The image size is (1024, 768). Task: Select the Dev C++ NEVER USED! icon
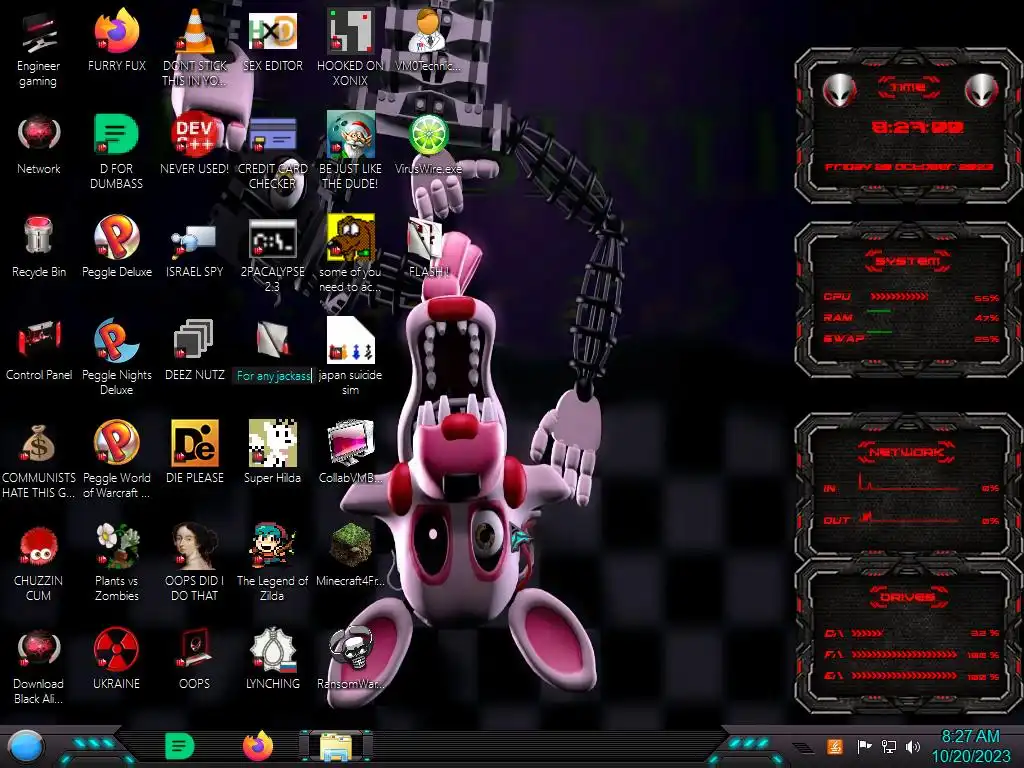(194, 135)
